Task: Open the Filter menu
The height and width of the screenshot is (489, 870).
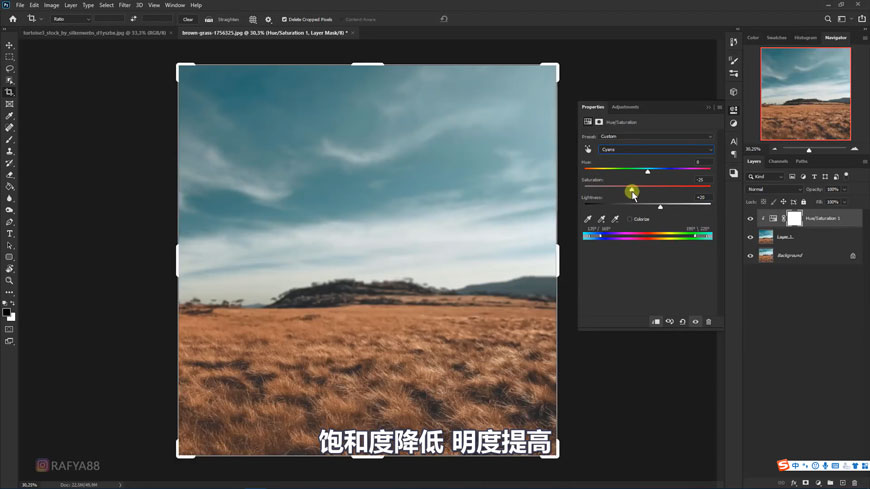Action: [124, 5]
